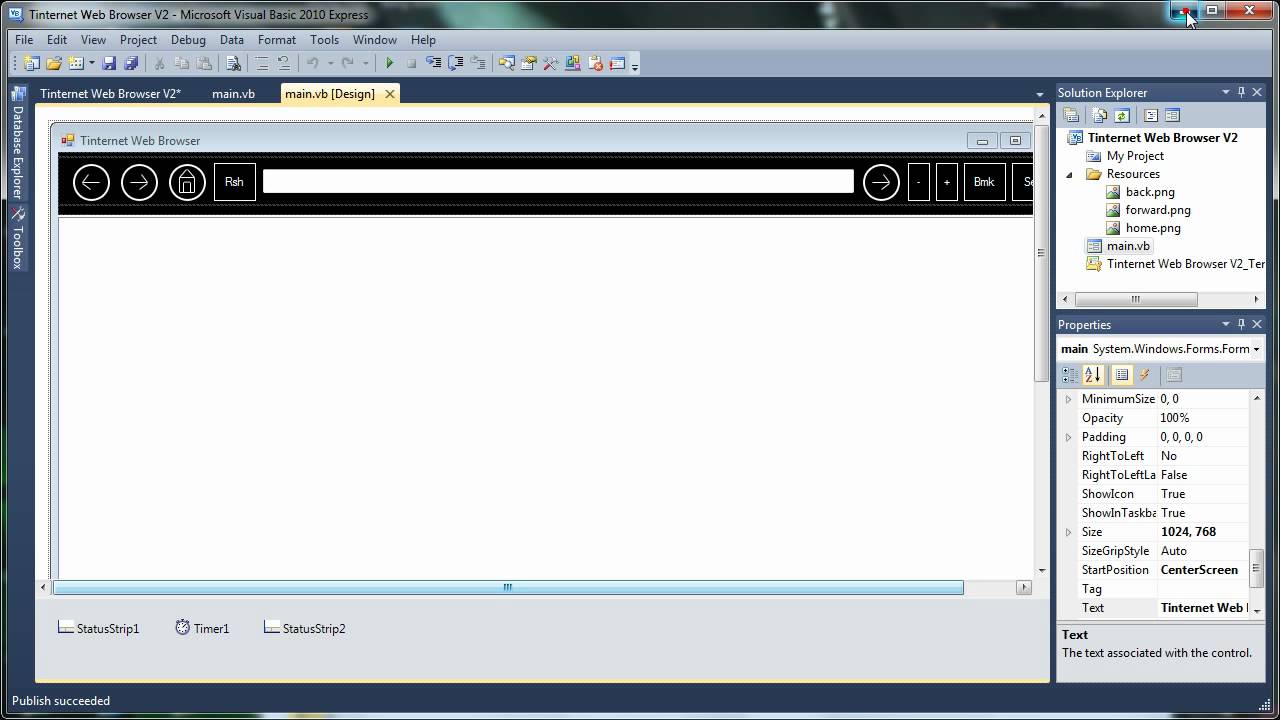Click the Cut scissors icon
Screen dimensions: 1280x720
159,63
